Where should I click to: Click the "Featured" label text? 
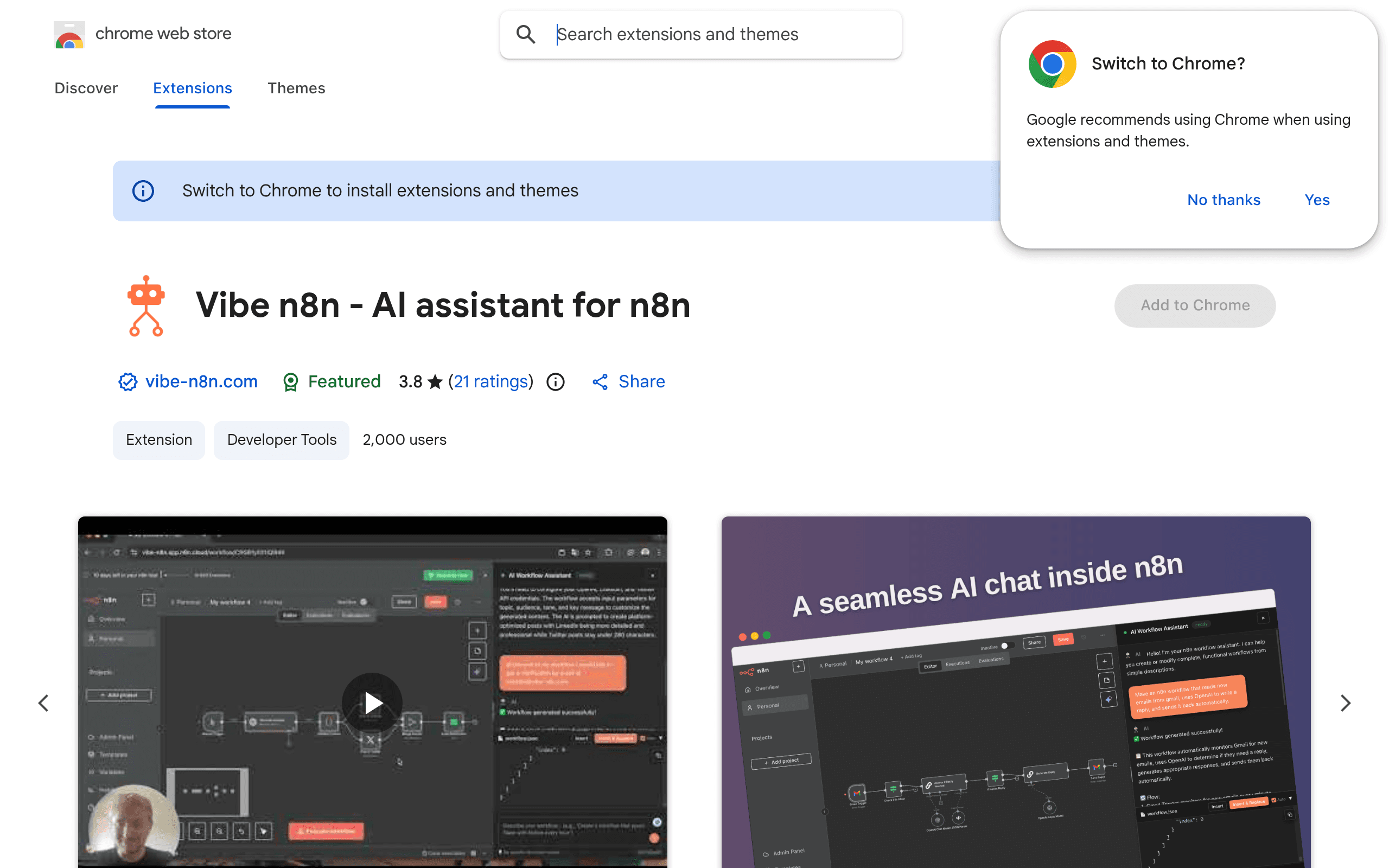345,382
